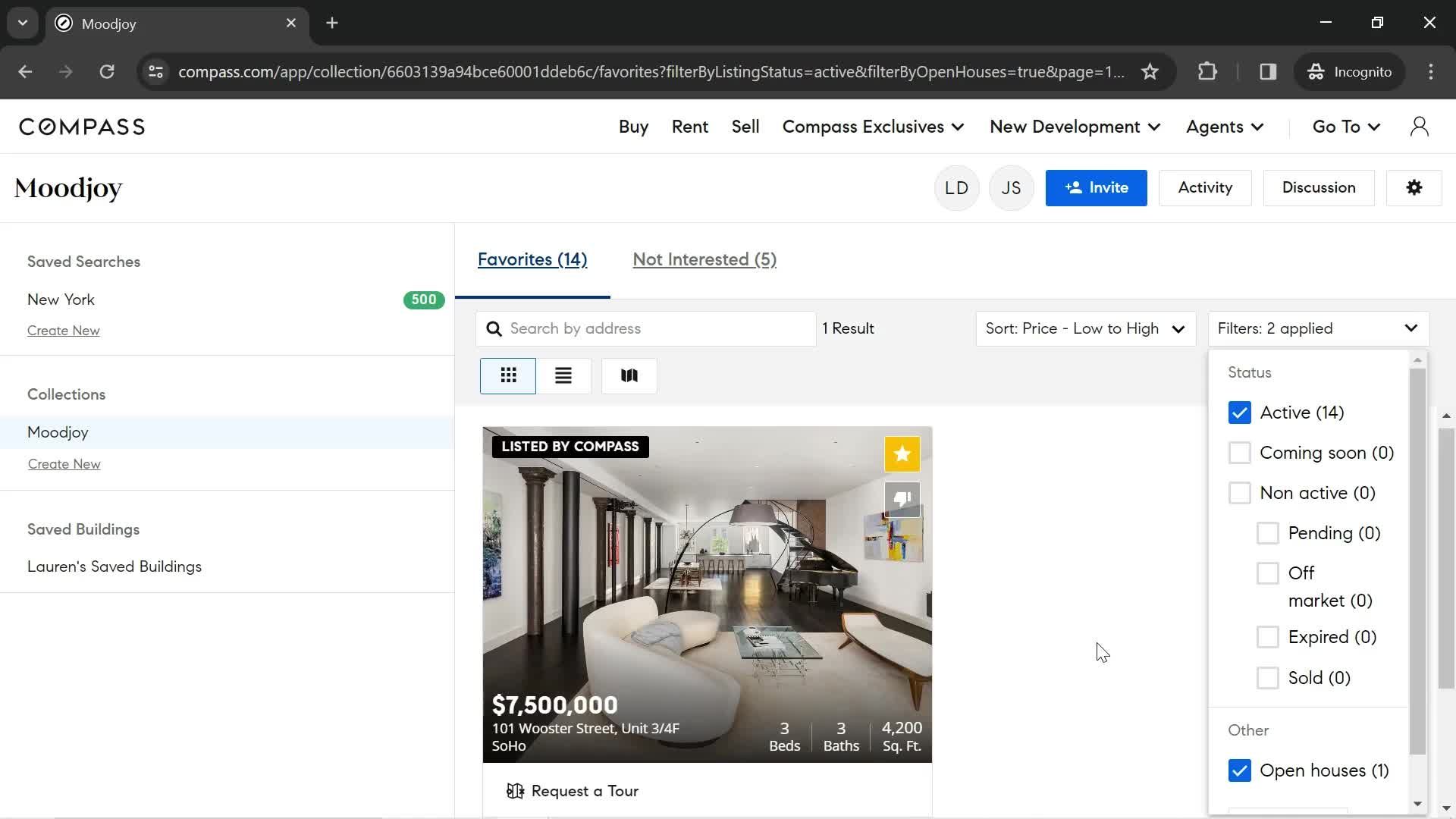Bookmark this page with the star icon
The width and height of the screenshot is (1456, 819).
(1150, 72)
